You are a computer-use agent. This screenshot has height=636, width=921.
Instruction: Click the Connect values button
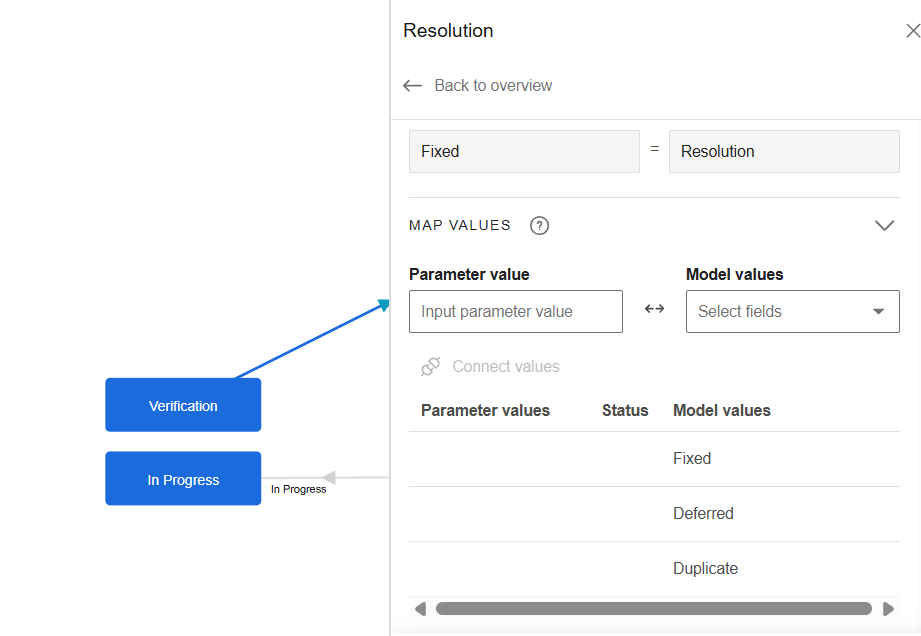(490, 366)
